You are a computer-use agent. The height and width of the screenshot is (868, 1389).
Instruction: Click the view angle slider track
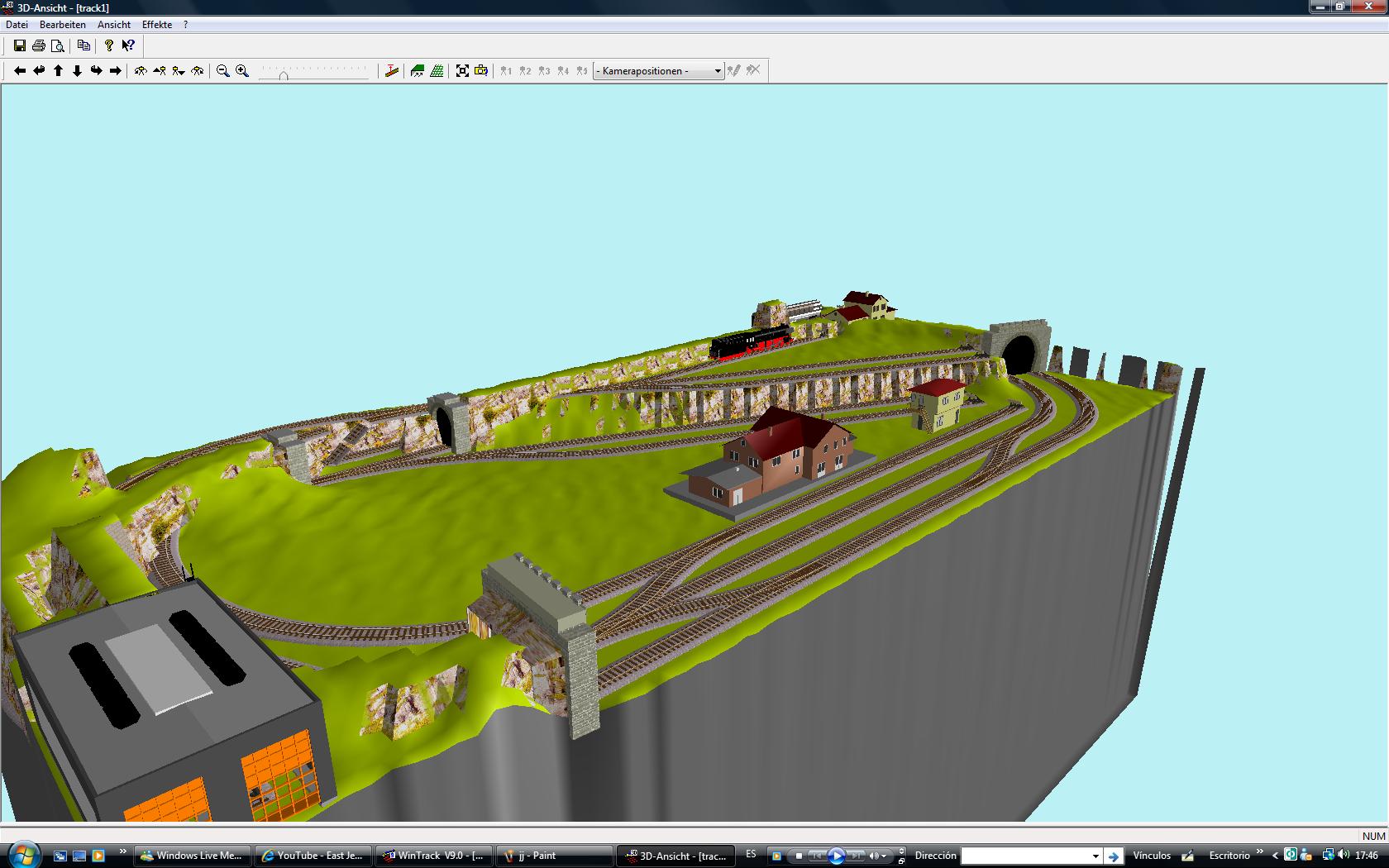(x=313, y=72)
